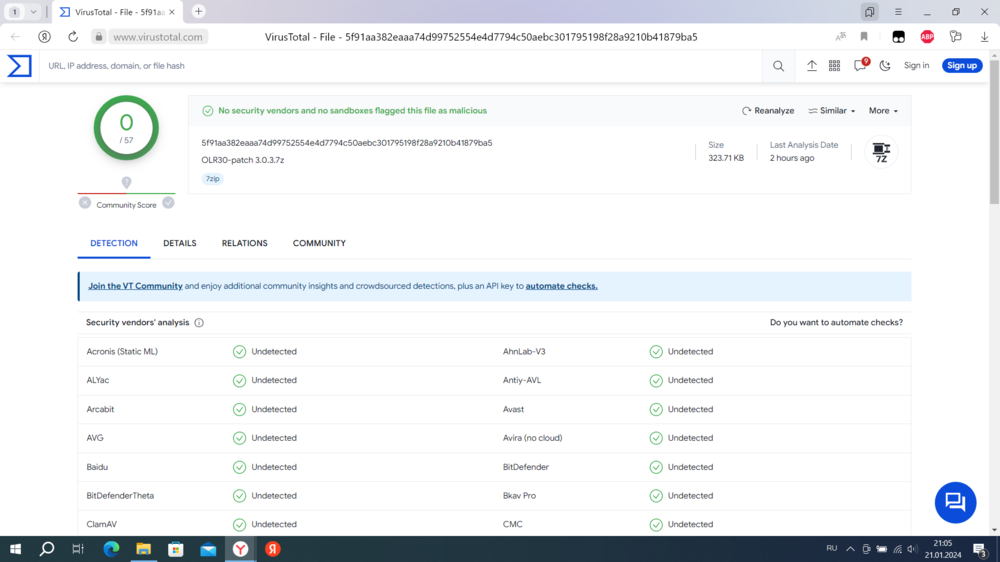
Task: Click the 7Z file type icon
Action: (881, 152)
